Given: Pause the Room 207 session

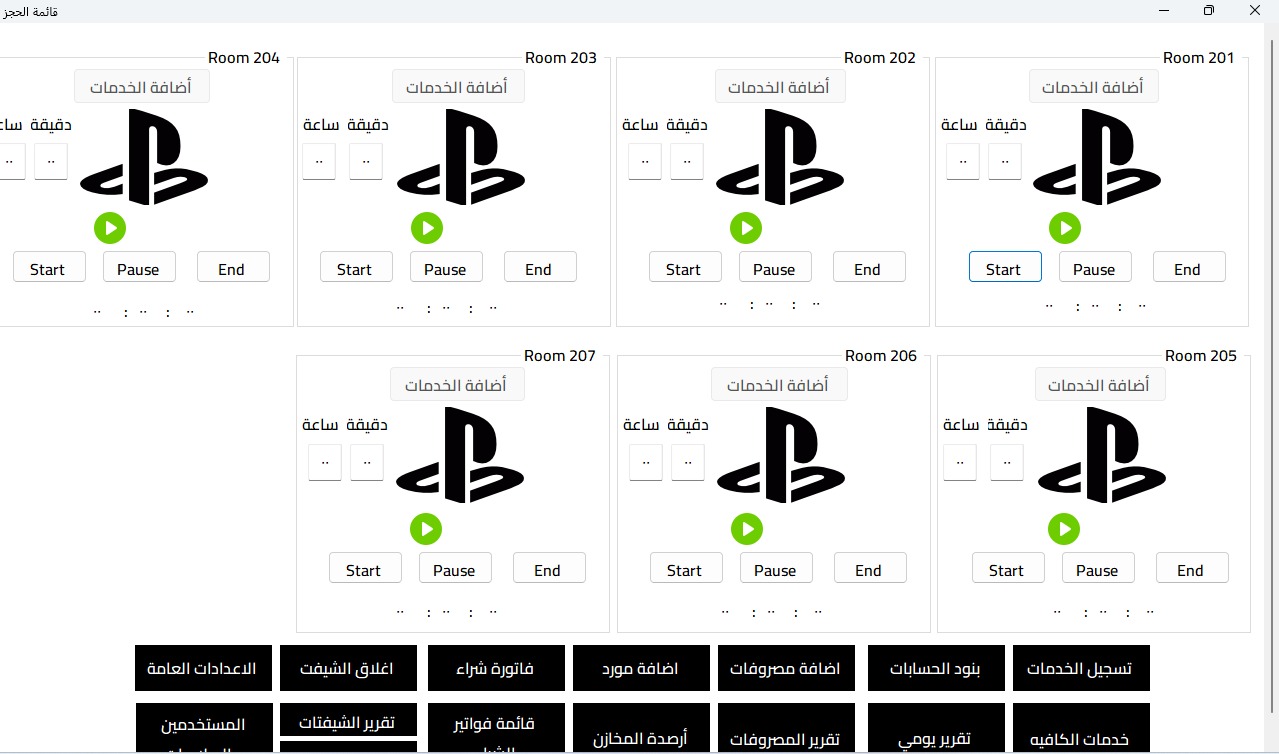Looking at the screenshot, I should (x=455, y=569).
